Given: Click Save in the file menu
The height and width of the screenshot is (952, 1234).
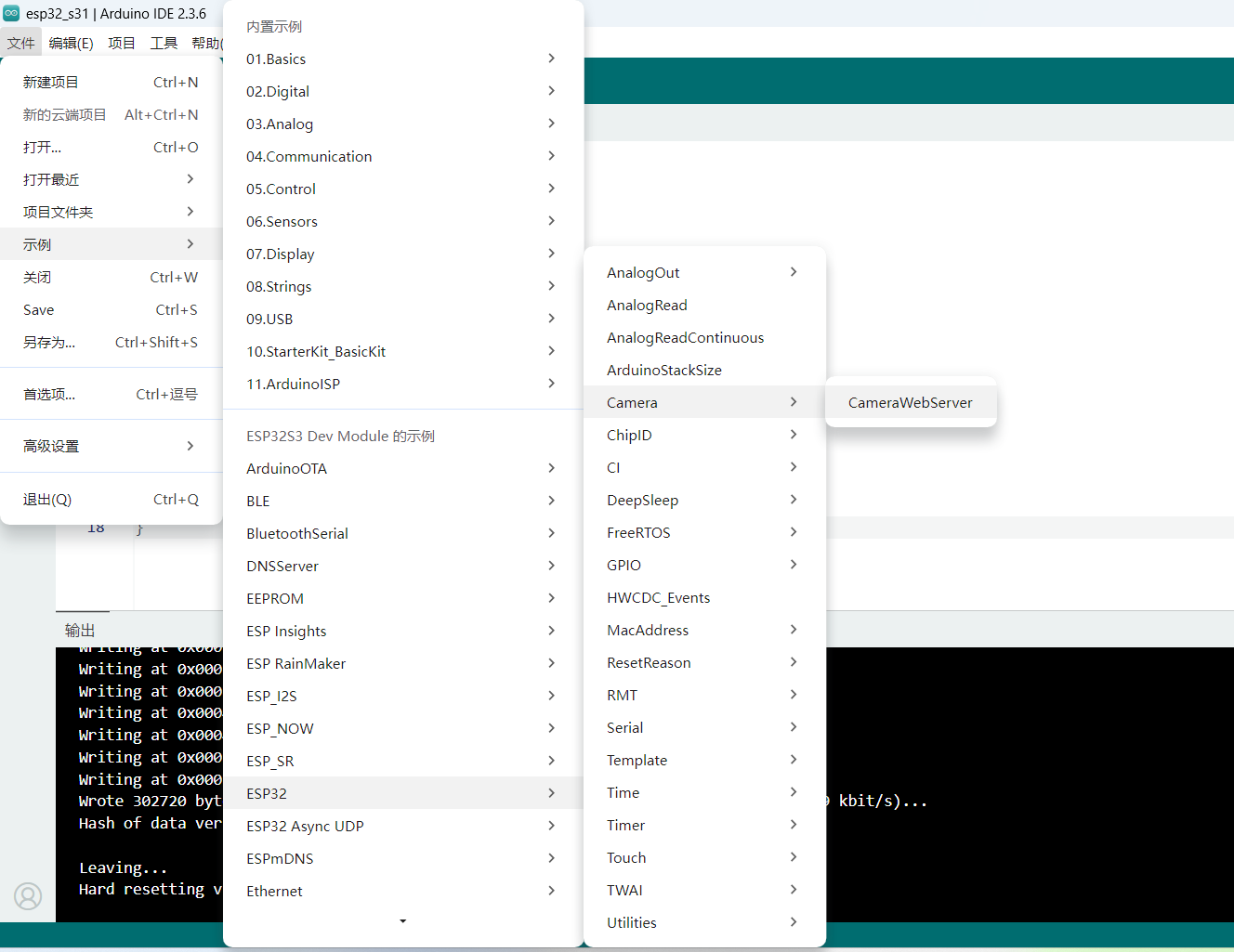Looking at the screenshot, I should pos(112,309).
